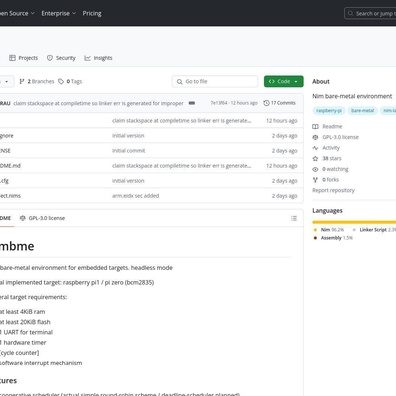Click the Go to file magnifier icon

(179, 81)
